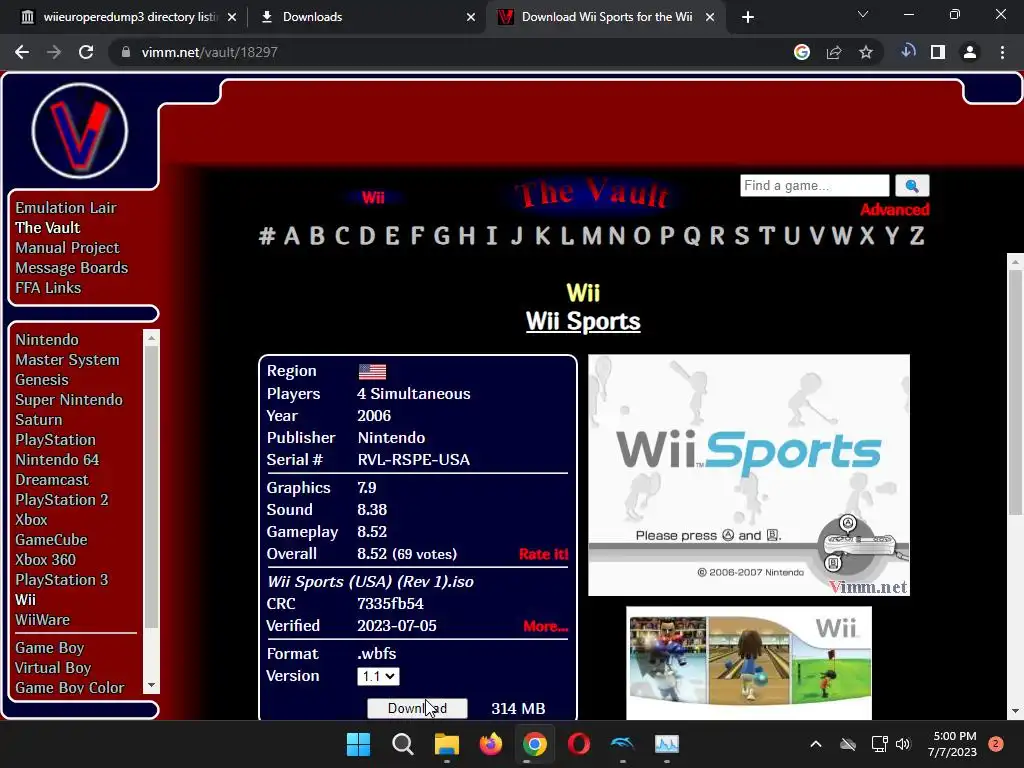Browse games starting with letter W
Viewport: 1024px width, 768px height.
842,236
